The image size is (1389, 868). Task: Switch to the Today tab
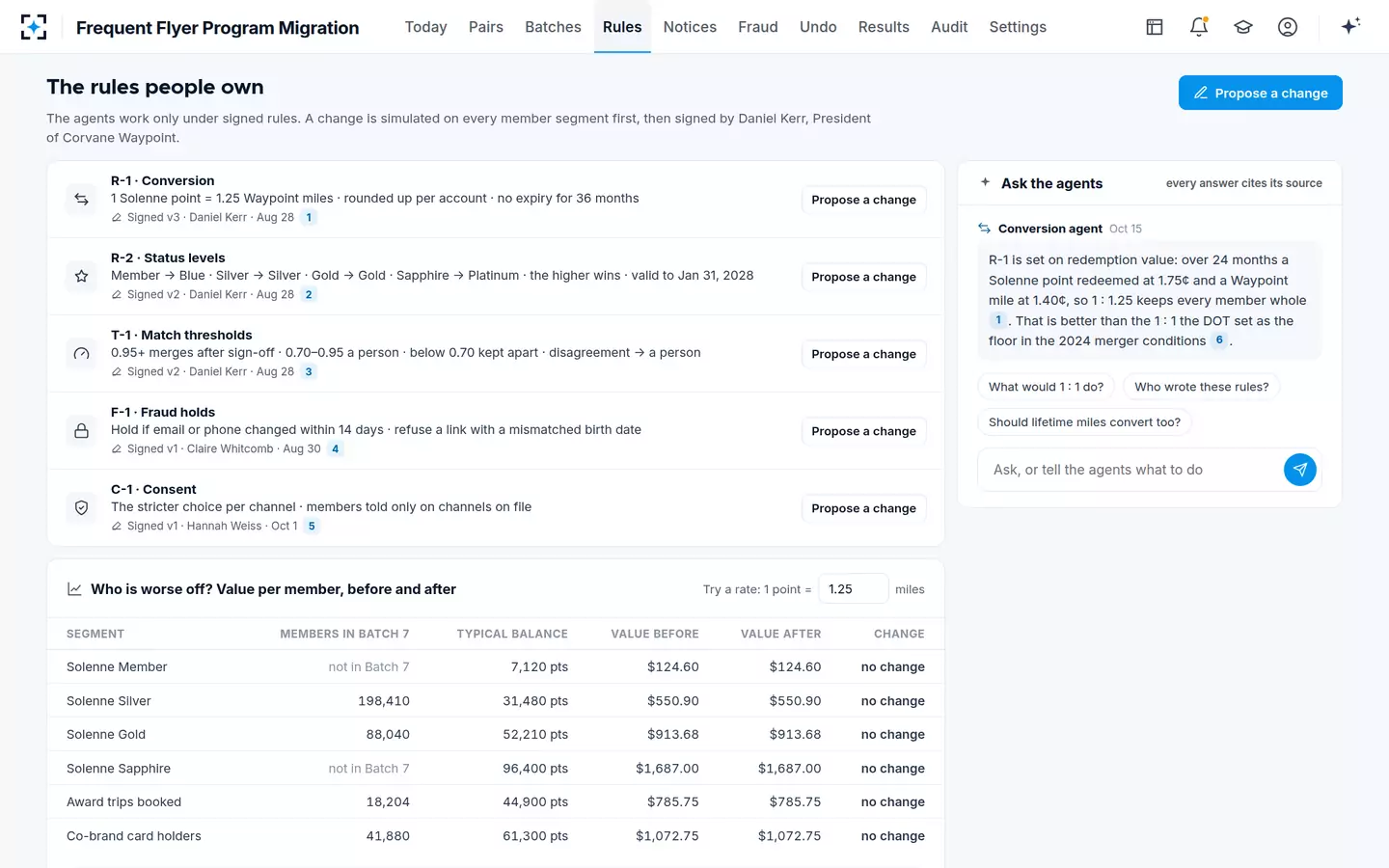(425, 27)
